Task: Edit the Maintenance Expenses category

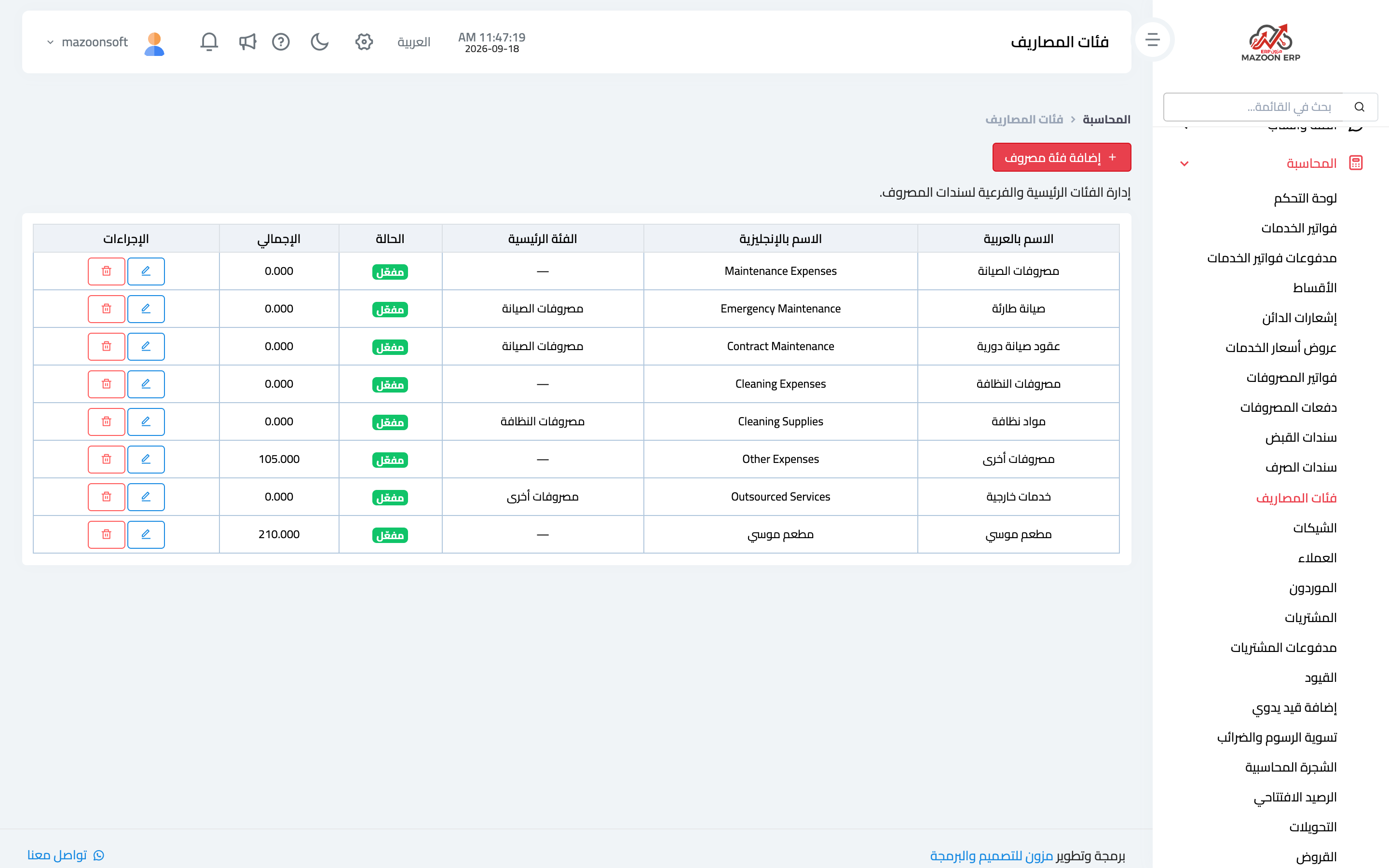Action: point(146,271)
